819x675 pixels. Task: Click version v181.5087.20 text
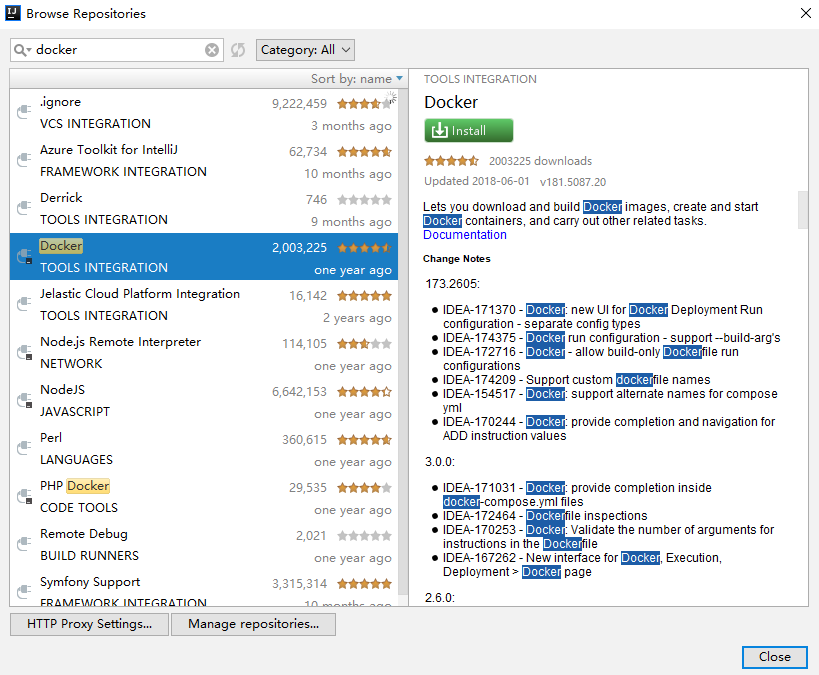[572, 182]
